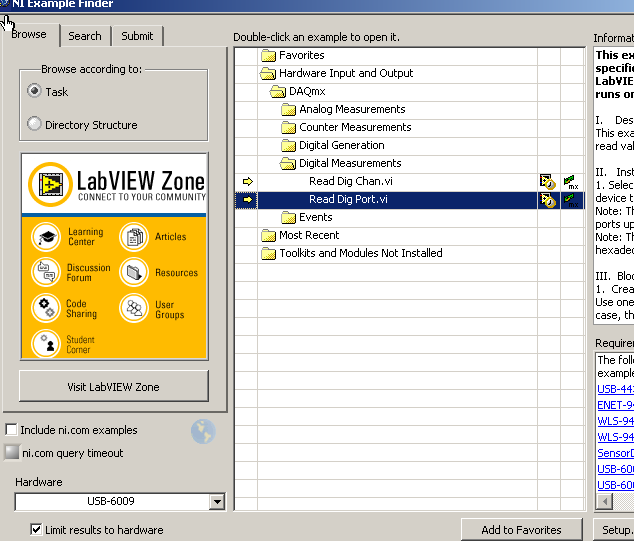
Task: Select the Read Dig Chan.vi example
Action: click(x=351, y=182)
